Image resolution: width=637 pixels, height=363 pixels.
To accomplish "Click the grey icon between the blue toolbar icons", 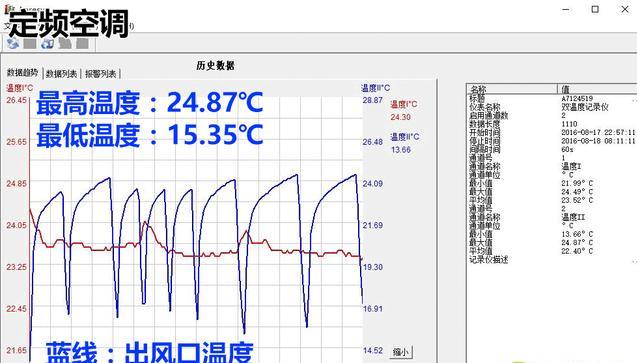I will coord(30,43).
